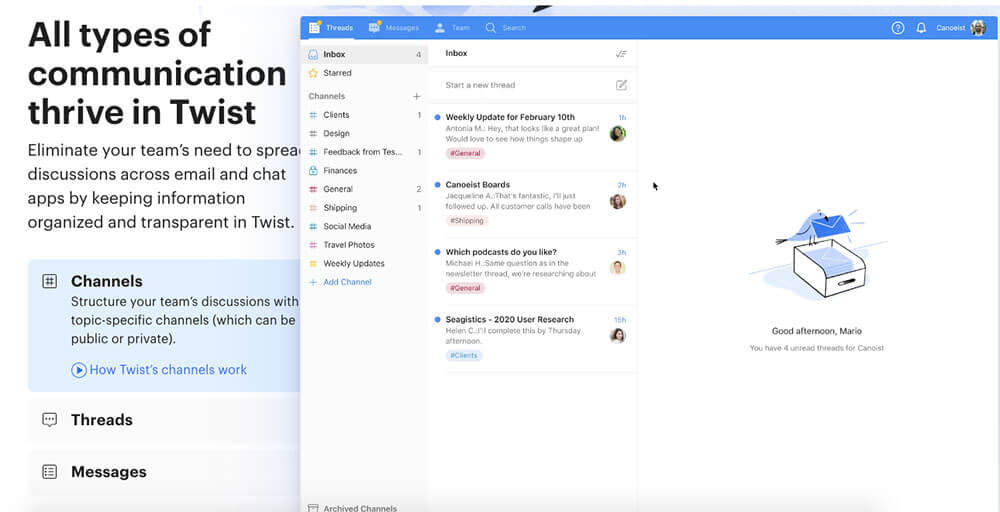Screen dimensions: 1000x512
Task: Open How Twist's channels work link
Action: pos(168,370)
